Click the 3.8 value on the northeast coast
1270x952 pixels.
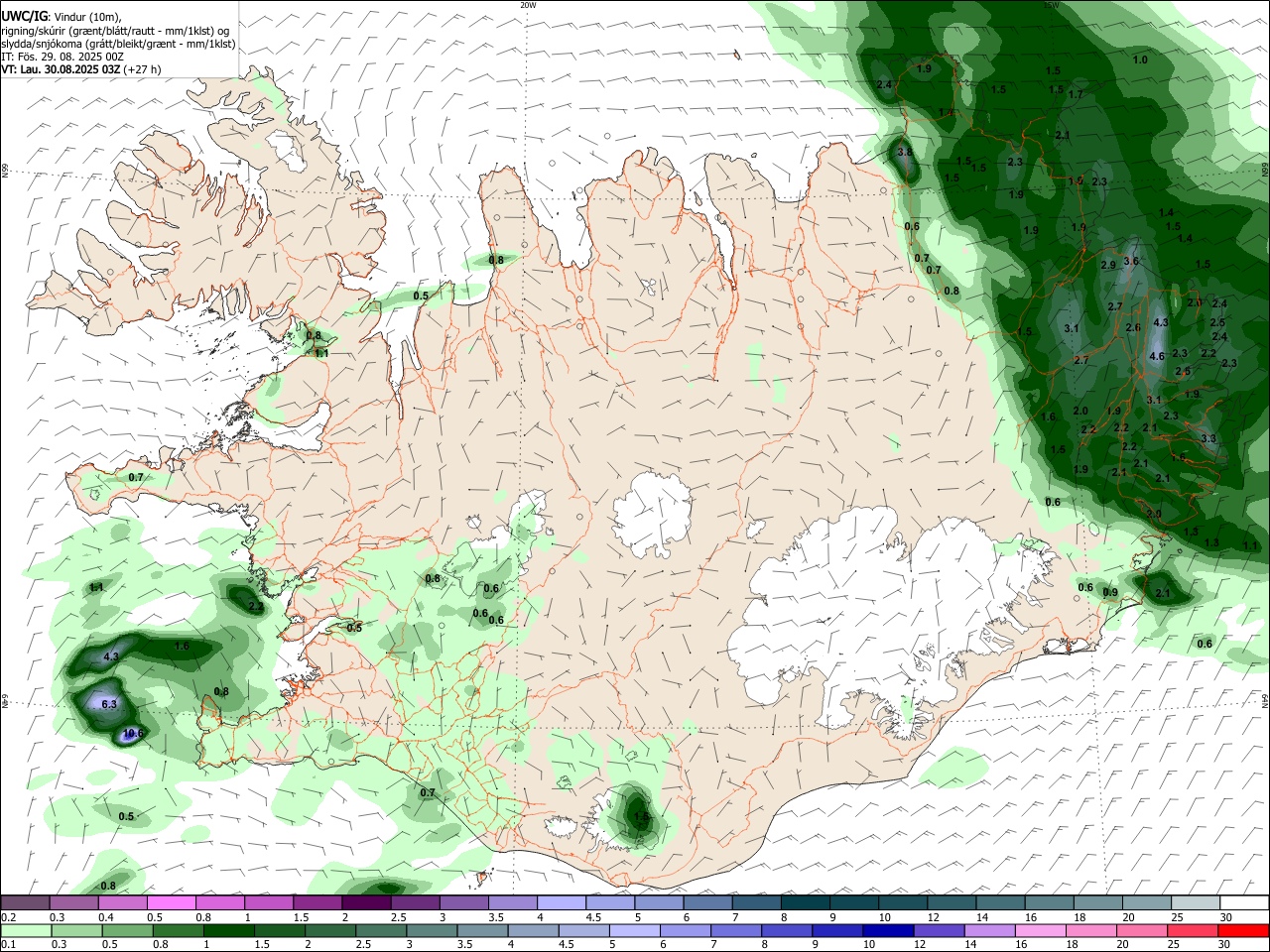[x=904, y=153]
